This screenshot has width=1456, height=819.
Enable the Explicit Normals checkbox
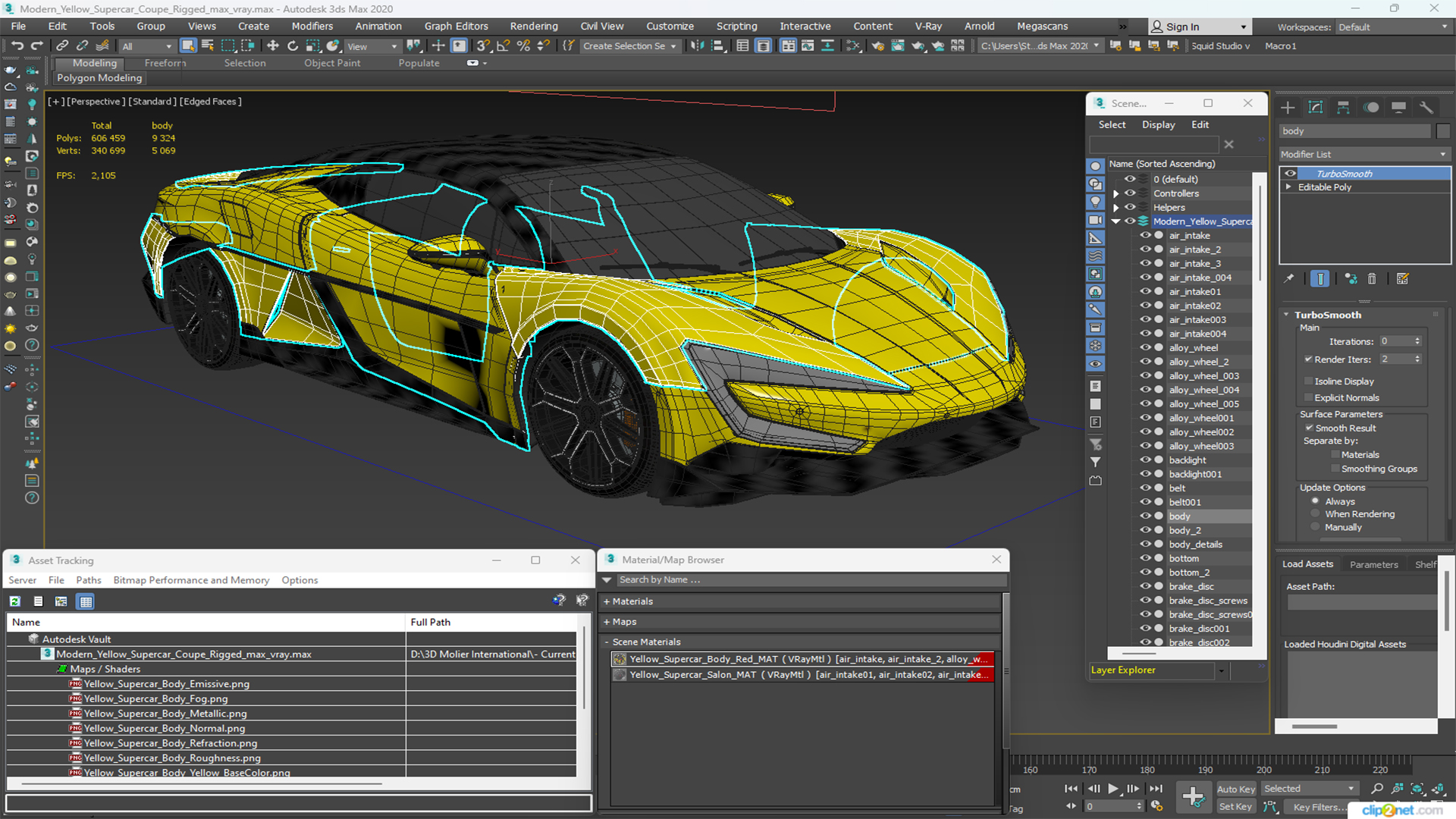click(1308, 398)
